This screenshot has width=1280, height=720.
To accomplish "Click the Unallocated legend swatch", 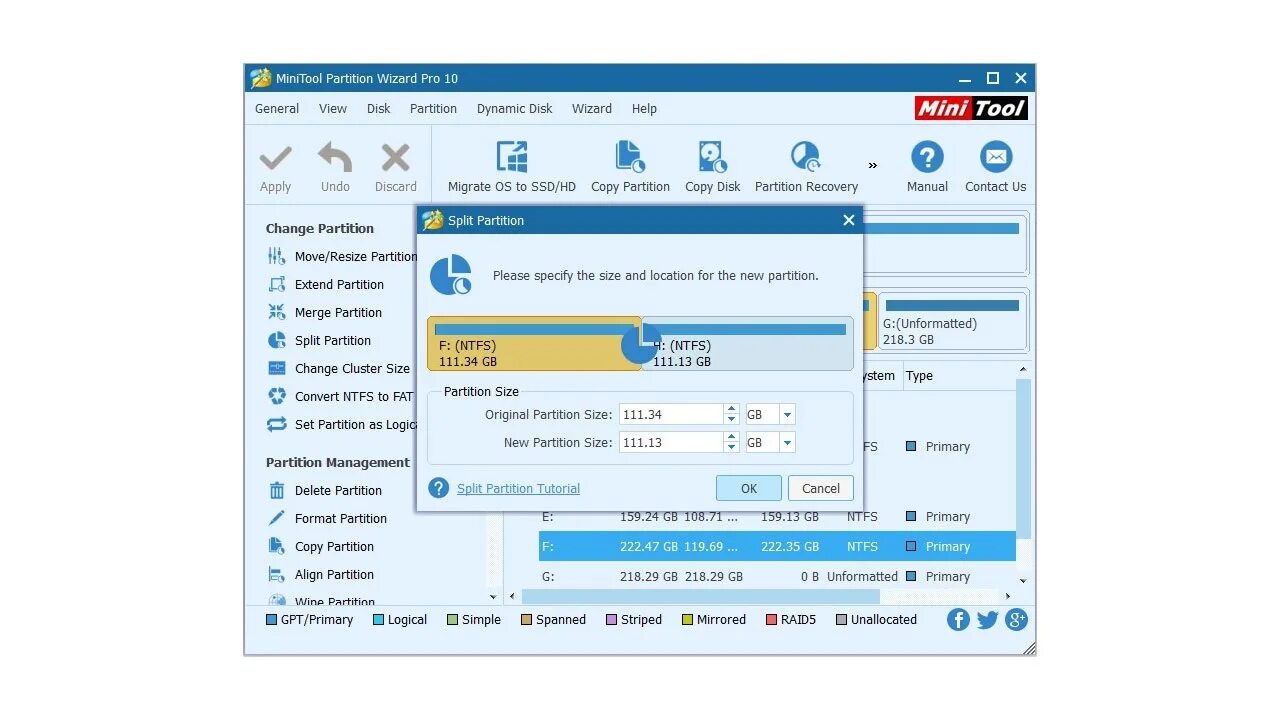I will click(x=841, y=620).
